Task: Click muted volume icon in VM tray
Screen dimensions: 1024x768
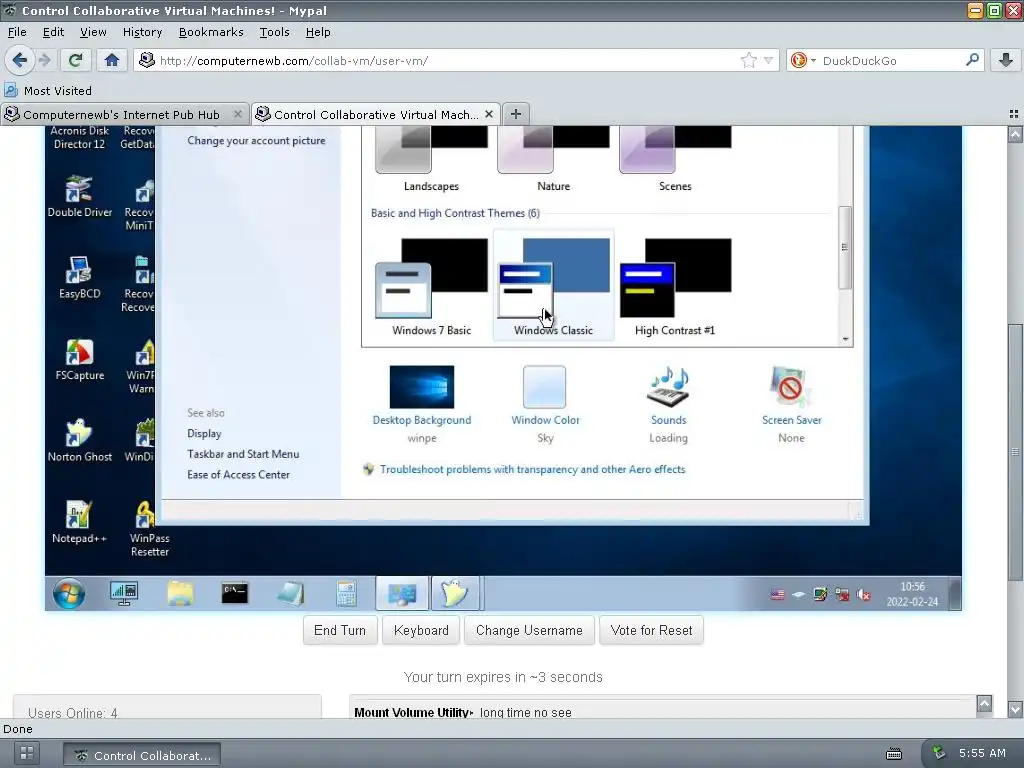Action: [x=863, y=594]
